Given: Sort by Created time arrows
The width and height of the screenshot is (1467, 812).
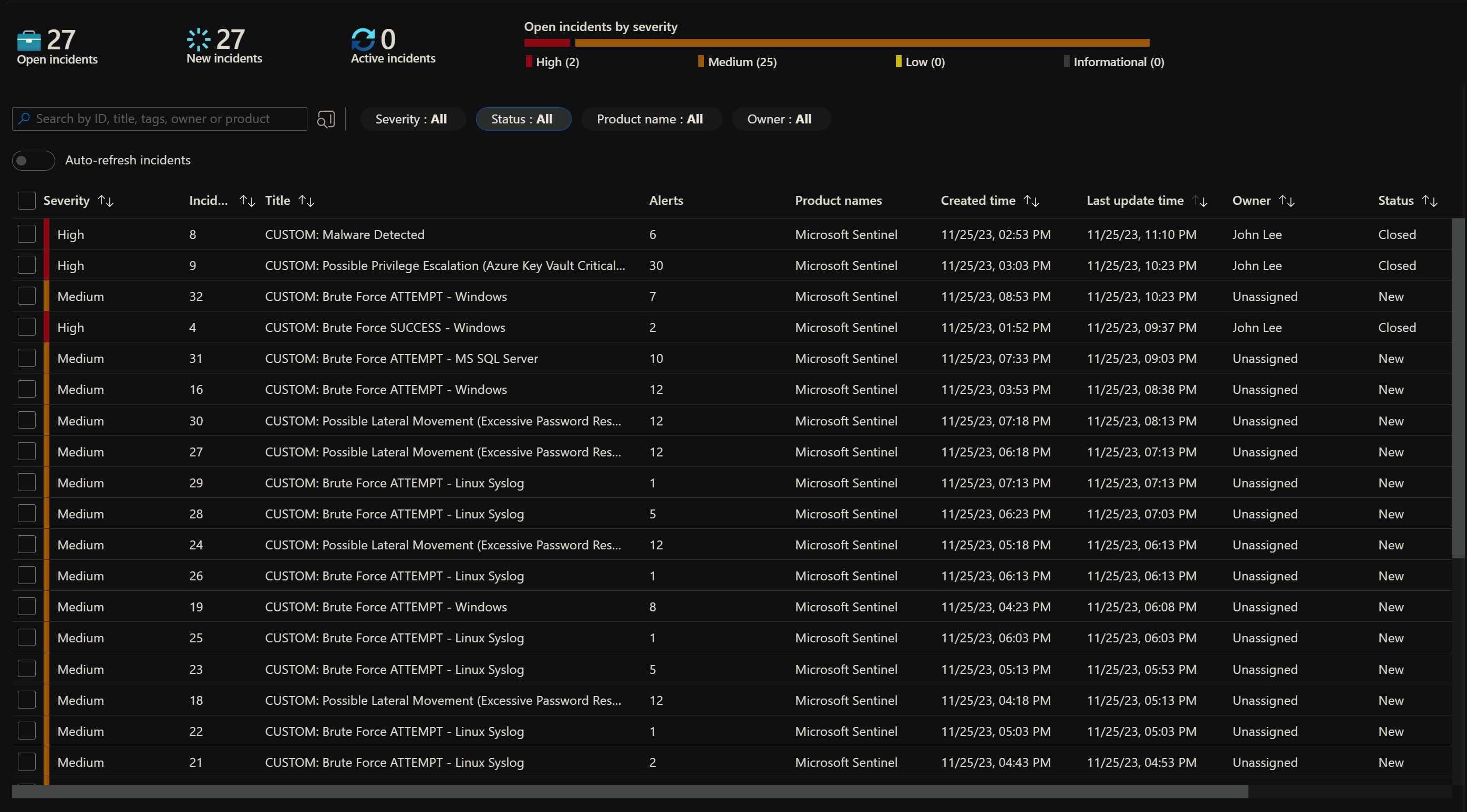Looking at the screenshot, I should (x=1031, y=201).
